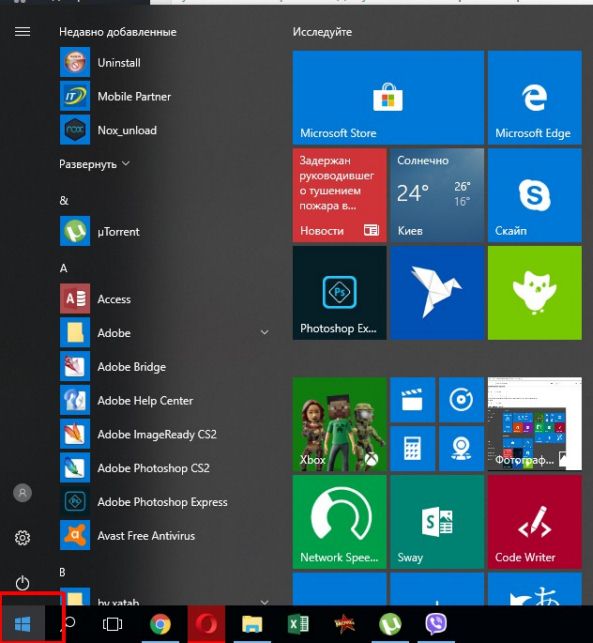Open the Sway tile
Viewport: 593px width, 643px height.
[437, 522]
